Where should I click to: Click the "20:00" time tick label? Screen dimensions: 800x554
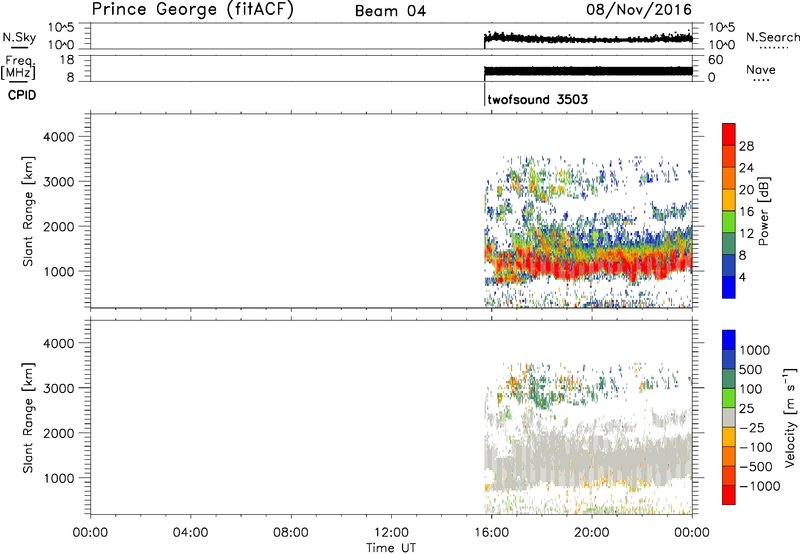pos(592,533)
